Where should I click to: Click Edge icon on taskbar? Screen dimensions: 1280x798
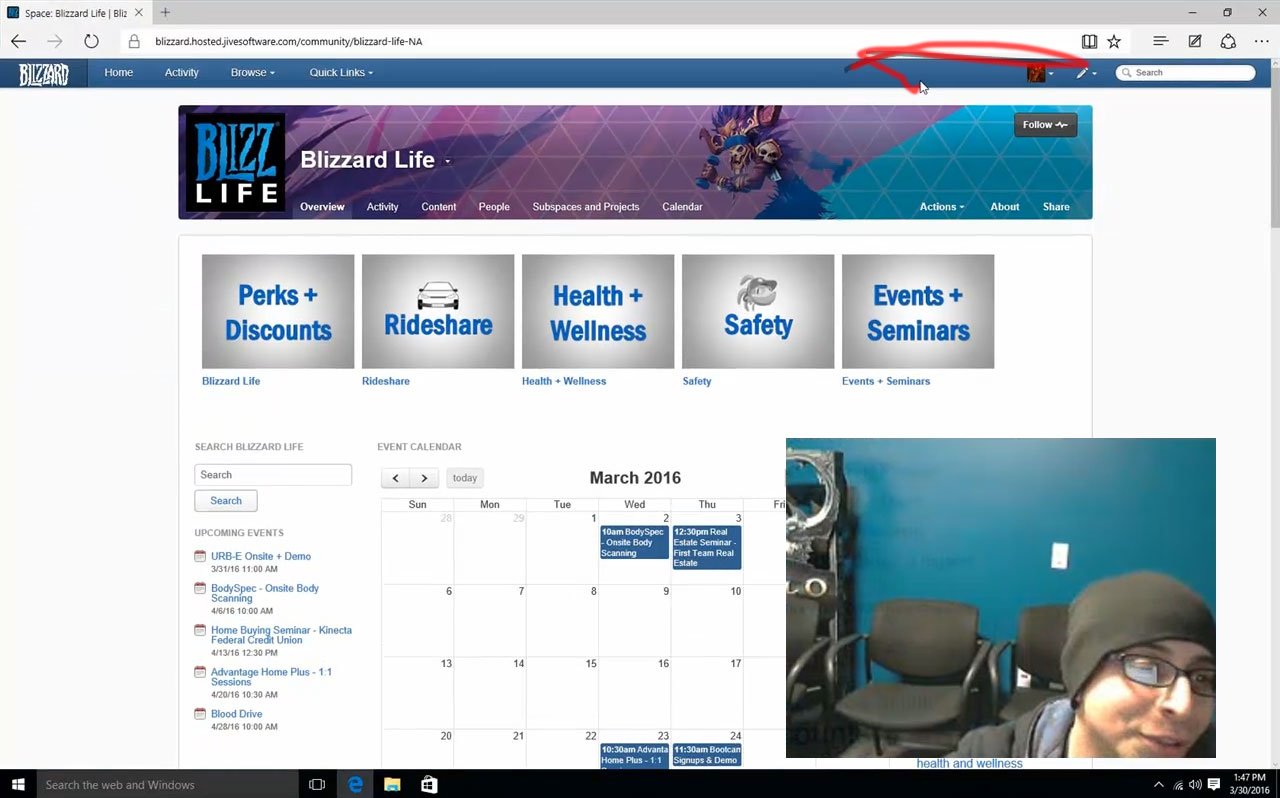pyautogui.click(x=355, y=785)
